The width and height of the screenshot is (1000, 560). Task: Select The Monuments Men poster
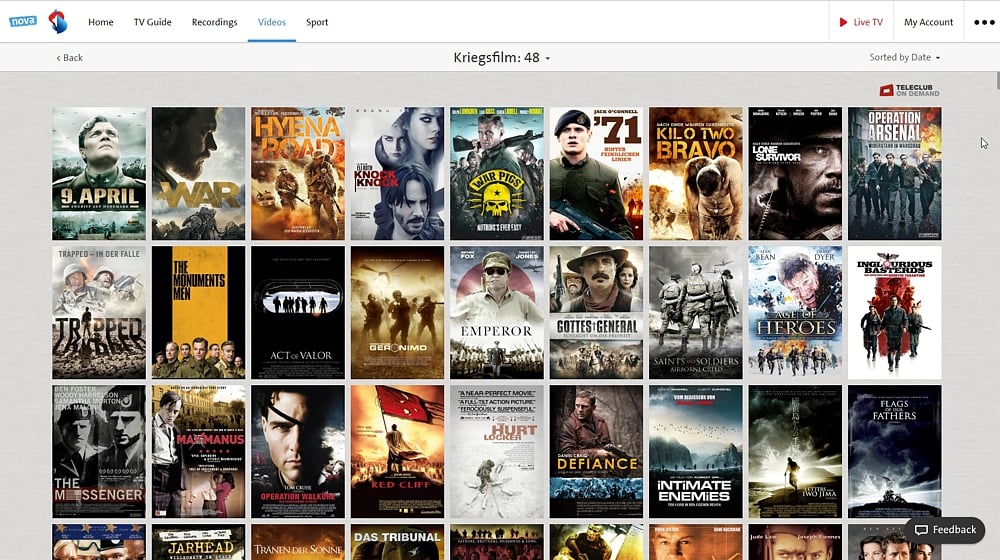point(198,313)
